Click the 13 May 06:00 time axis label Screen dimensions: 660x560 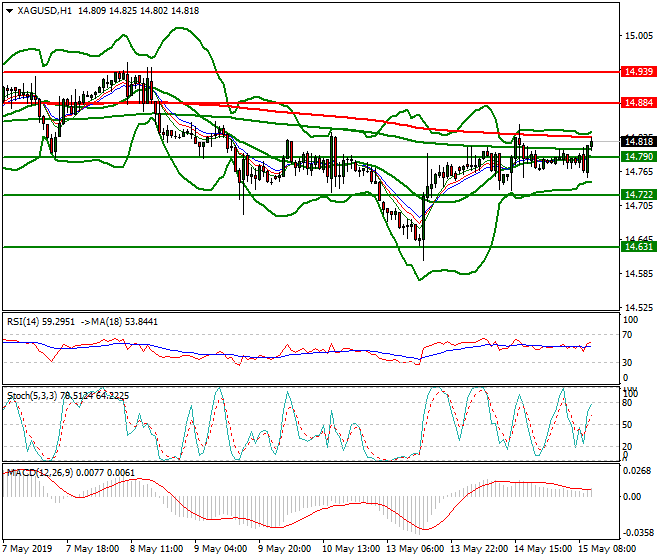(415, 549)
